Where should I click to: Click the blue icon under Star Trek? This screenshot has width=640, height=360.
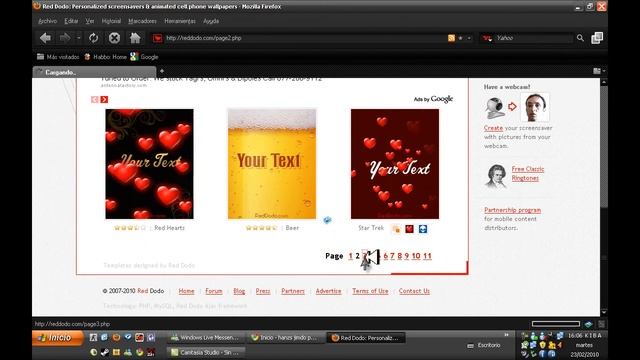point(423,229)
